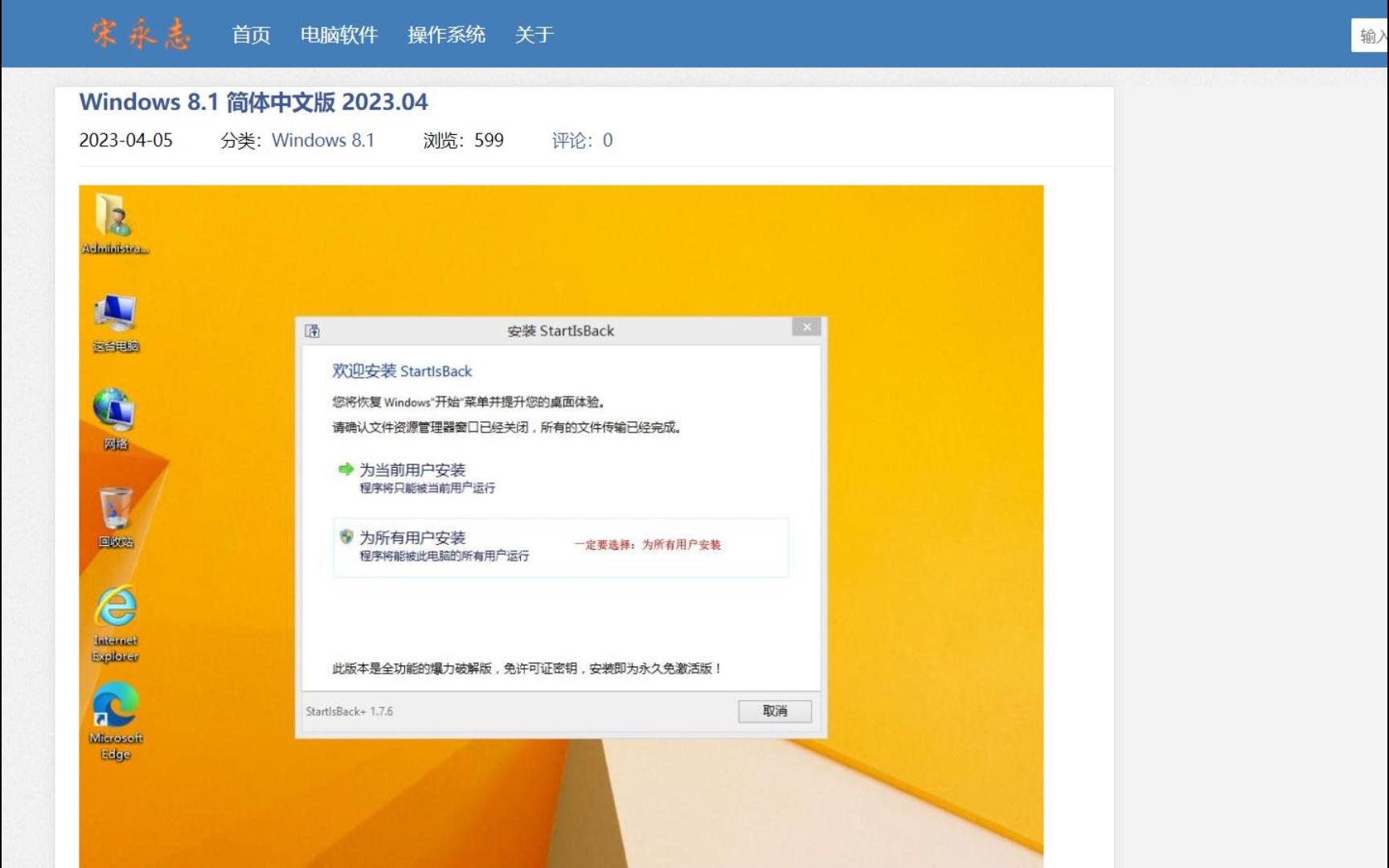1389x868 pixels.
Task: Click the 宋永志 site logo
Action: [140, 34]
